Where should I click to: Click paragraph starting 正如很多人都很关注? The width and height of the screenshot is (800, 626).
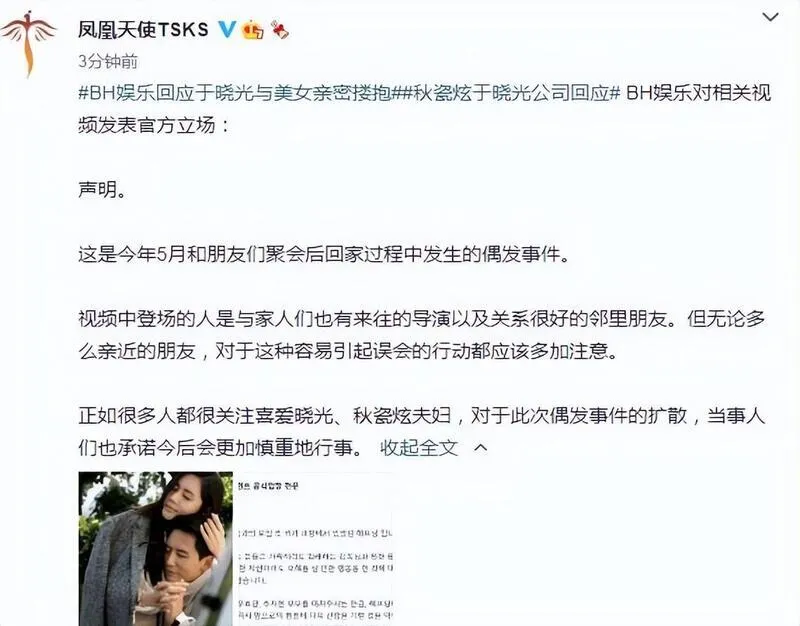[422, 432]
